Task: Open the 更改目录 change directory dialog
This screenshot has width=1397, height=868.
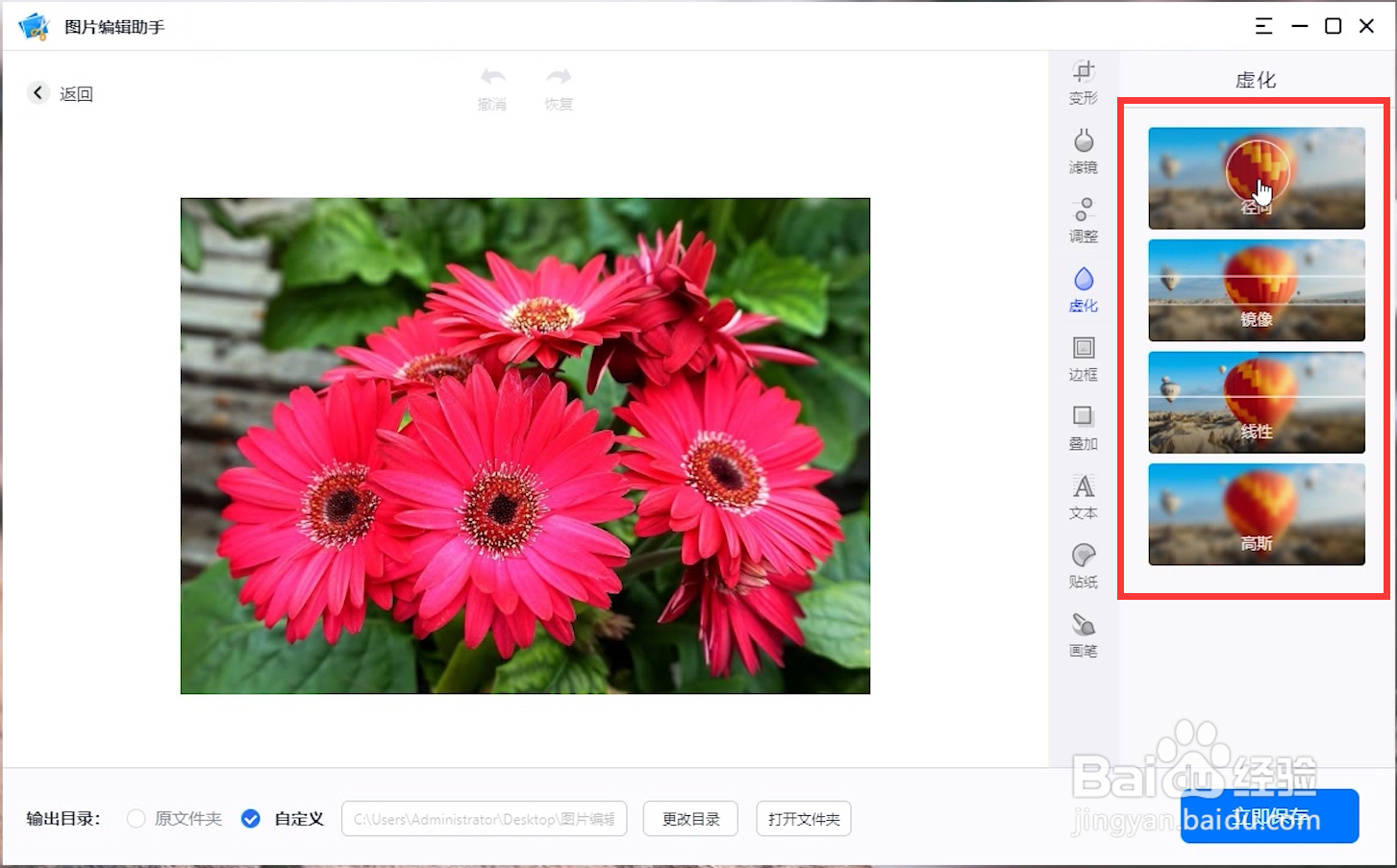Action: point(689,818)
